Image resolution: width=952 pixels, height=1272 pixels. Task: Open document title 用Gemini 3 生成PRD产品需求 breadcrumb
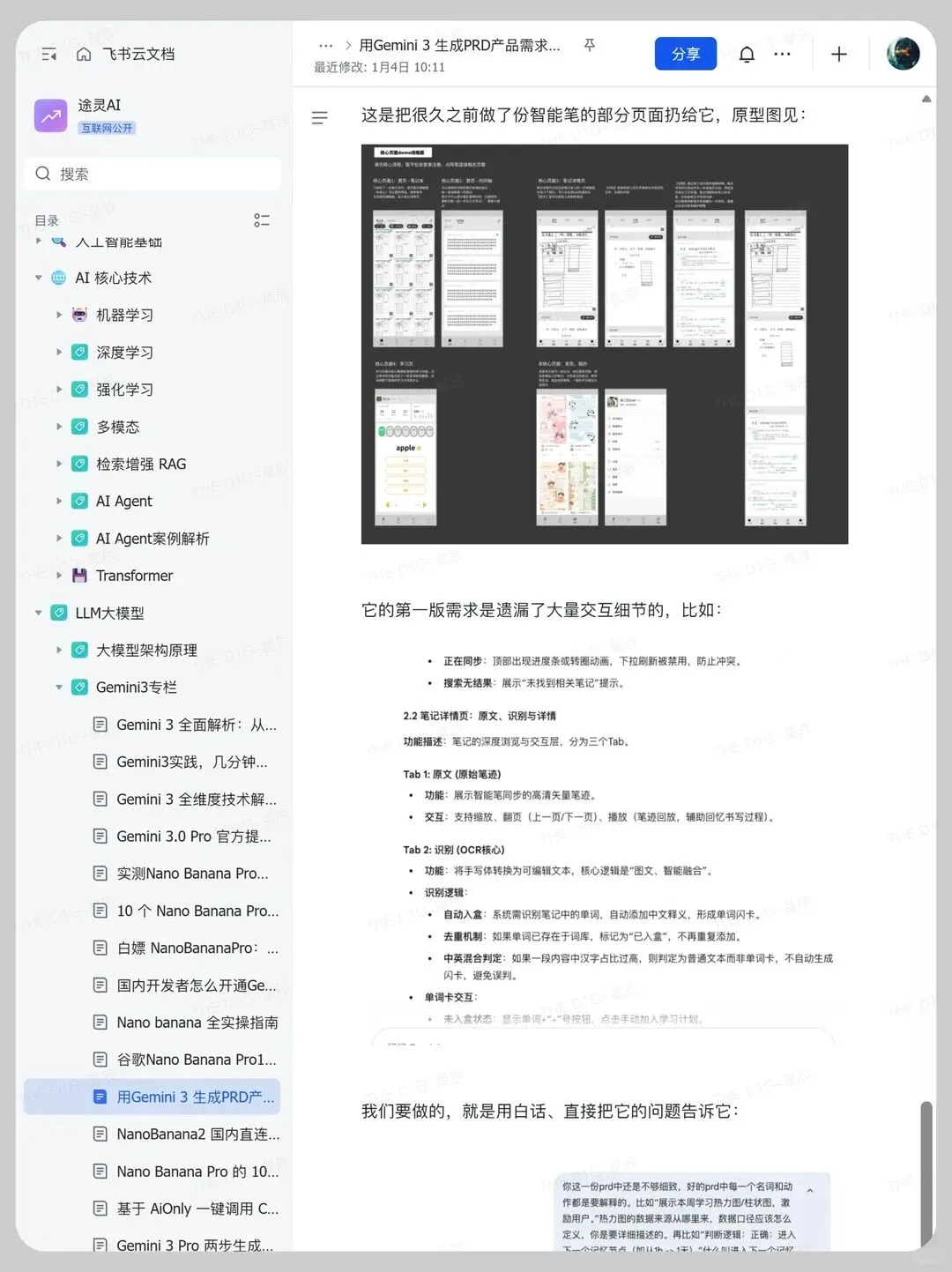point(459,45)
